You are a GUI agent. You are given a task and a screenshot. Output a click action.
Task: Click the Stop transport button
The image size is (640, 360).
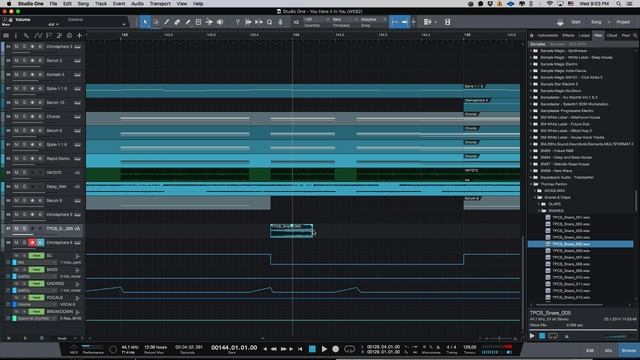[312, 349]
